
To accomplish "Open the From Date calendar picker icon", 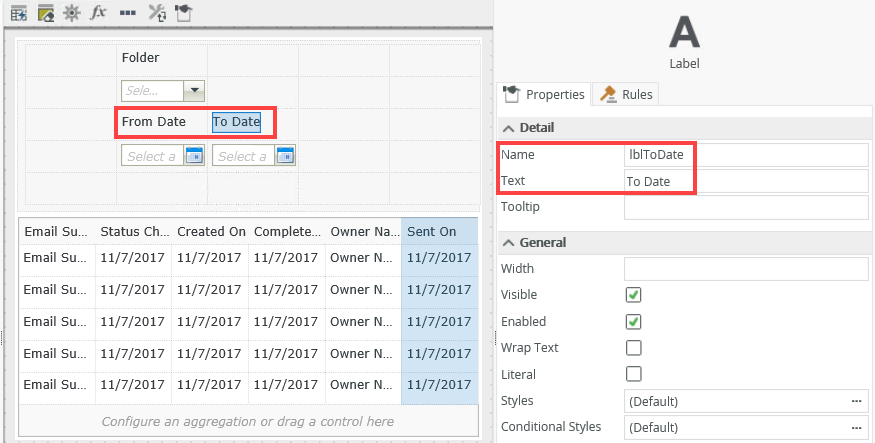I will click(x=194, y=155).
